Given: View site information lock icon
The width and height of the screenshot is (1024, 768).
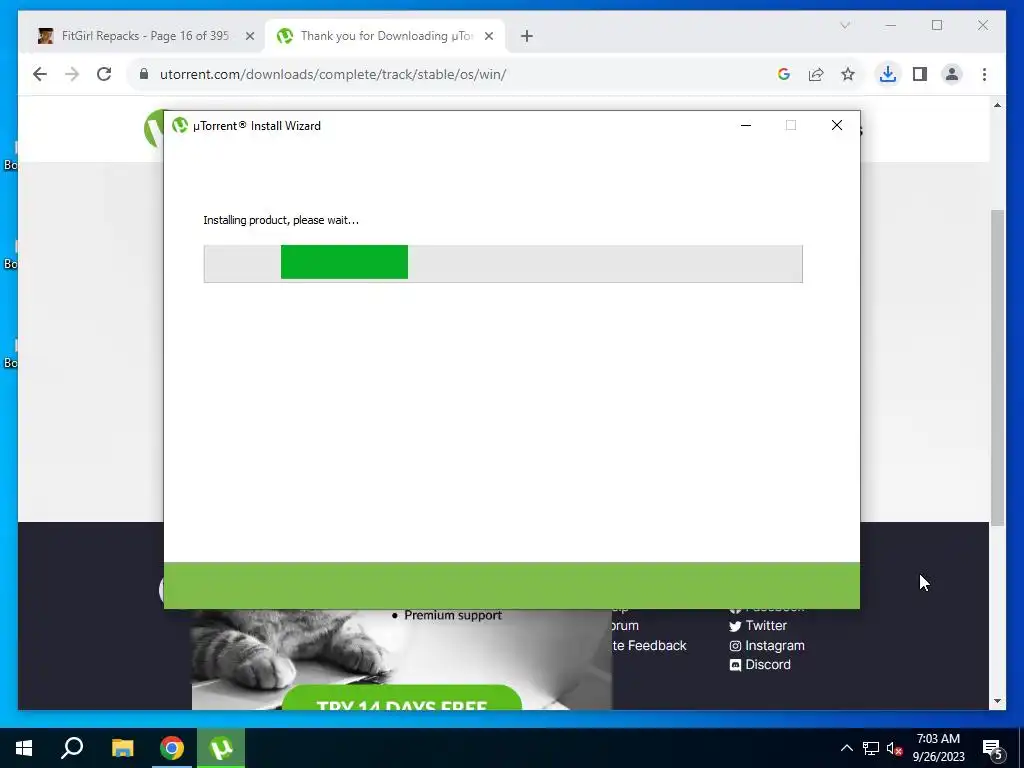Looking at the screenshot, I should tap(144, 74).
